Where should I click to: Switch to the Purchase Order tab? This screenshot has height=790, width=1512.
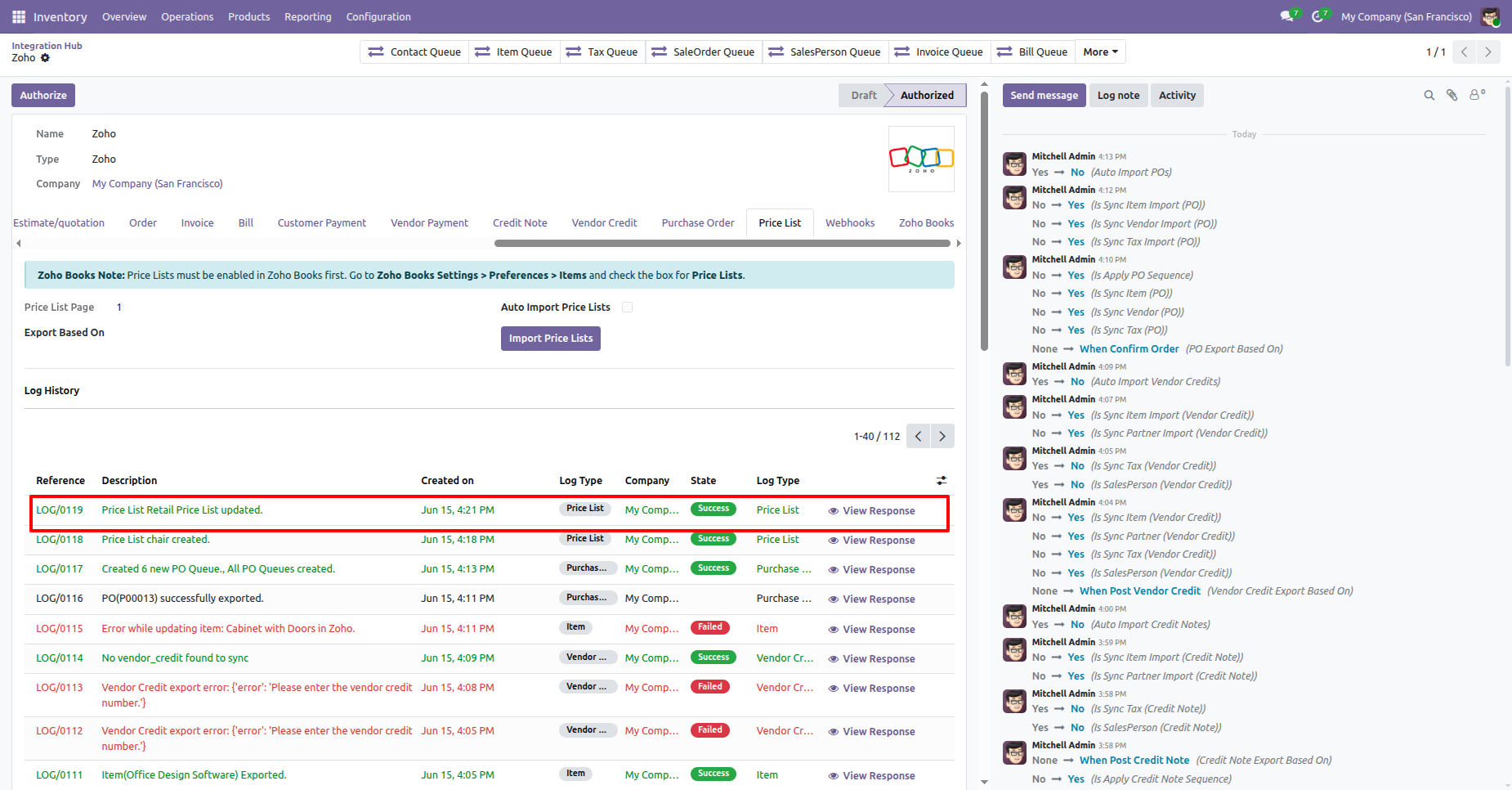tap(698, 223)
